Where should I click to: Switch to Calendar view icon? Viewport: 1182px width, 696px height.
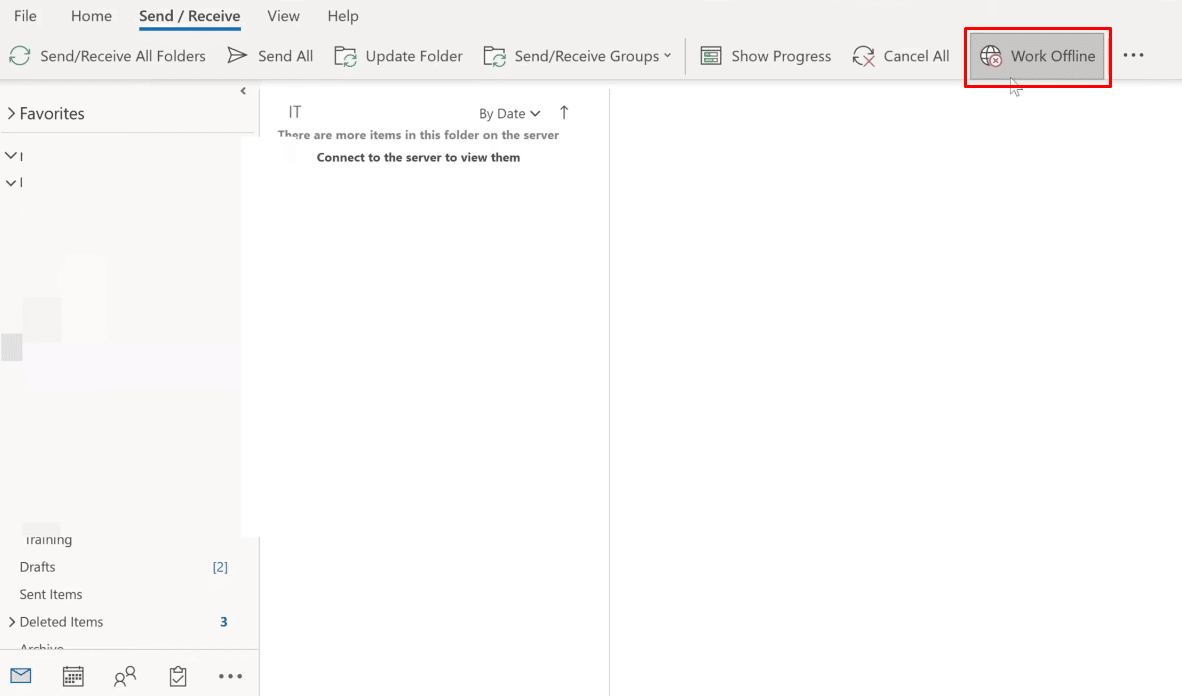[73, 676]
